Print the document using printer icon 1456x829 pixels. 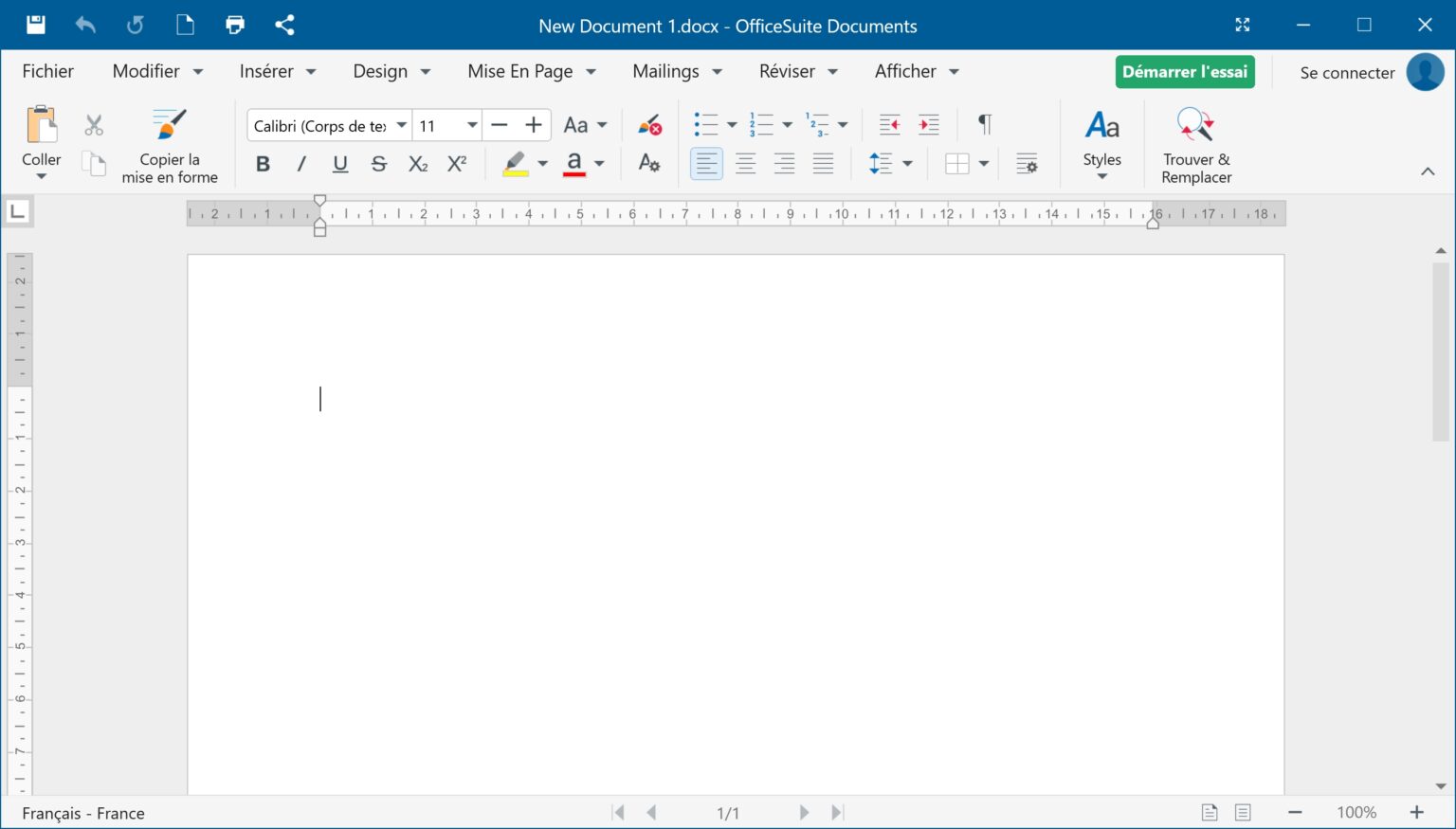(x=235, y=25)
